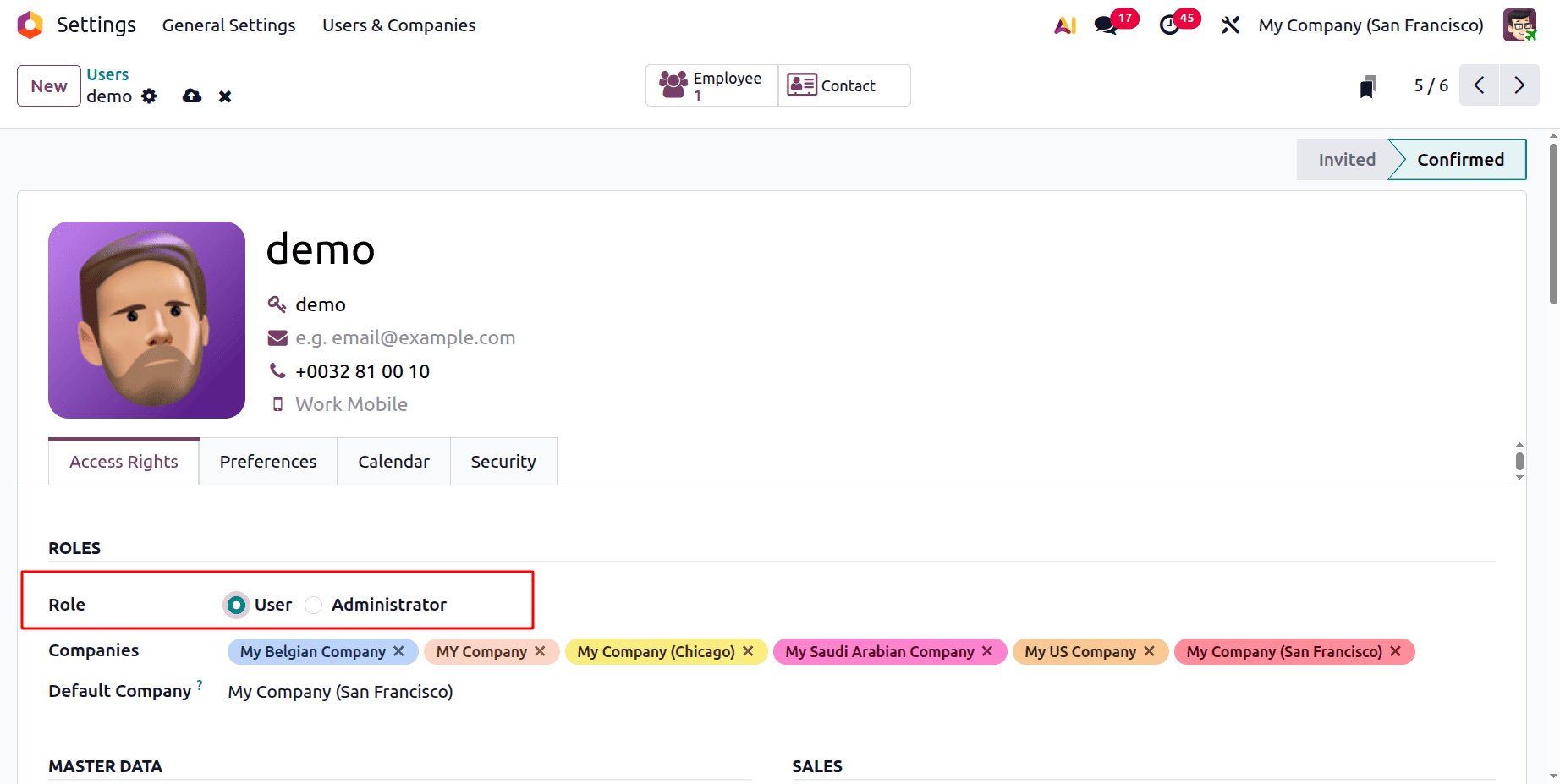Go to next record with right arrow
This screenshot has width=1560, height=784.
pos(1520,85)
